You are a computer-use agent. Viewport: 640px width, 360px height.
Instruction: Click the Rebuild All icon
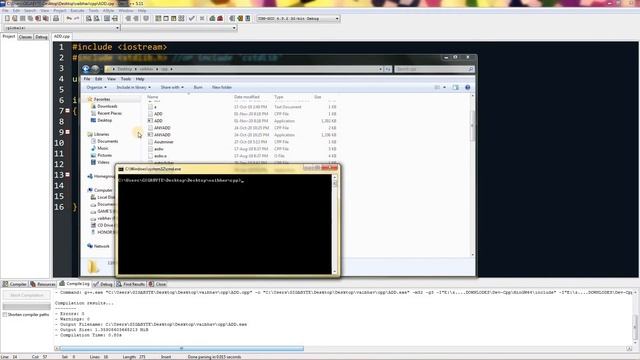181,18
